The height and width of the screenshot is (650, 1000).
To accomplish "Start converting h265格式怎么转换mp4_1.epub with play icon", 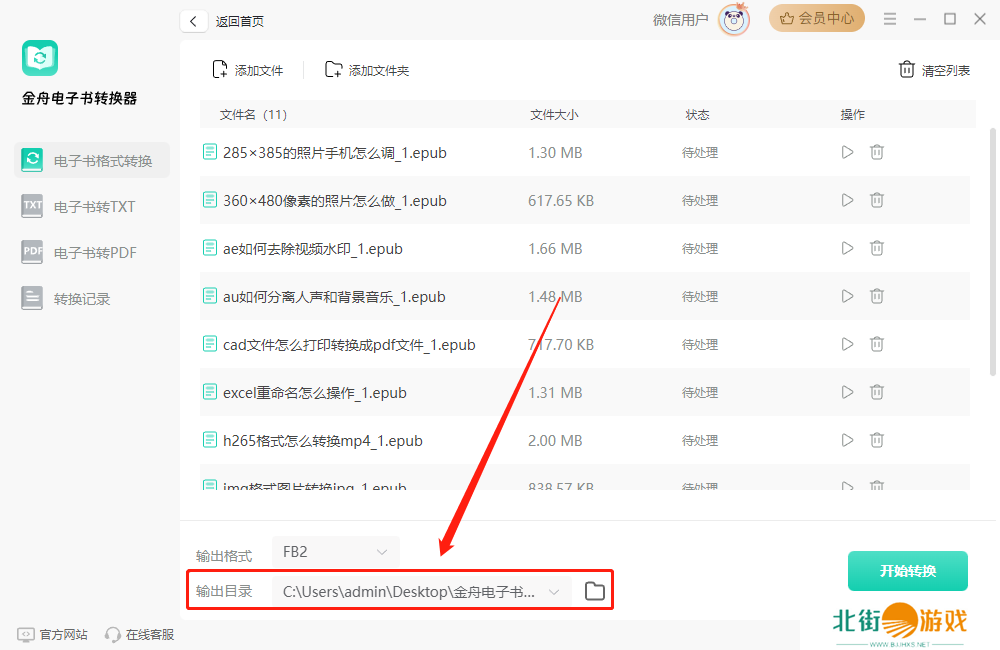I will 847,441.
